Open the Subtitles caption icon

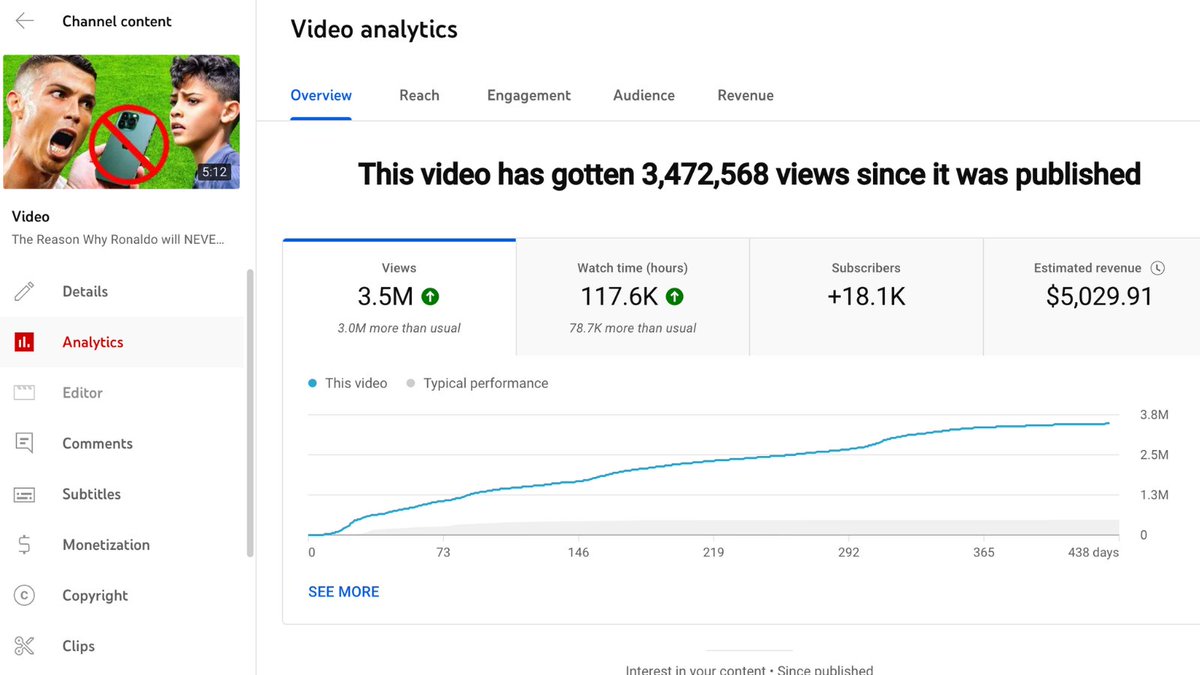click(x=25, y=494)
